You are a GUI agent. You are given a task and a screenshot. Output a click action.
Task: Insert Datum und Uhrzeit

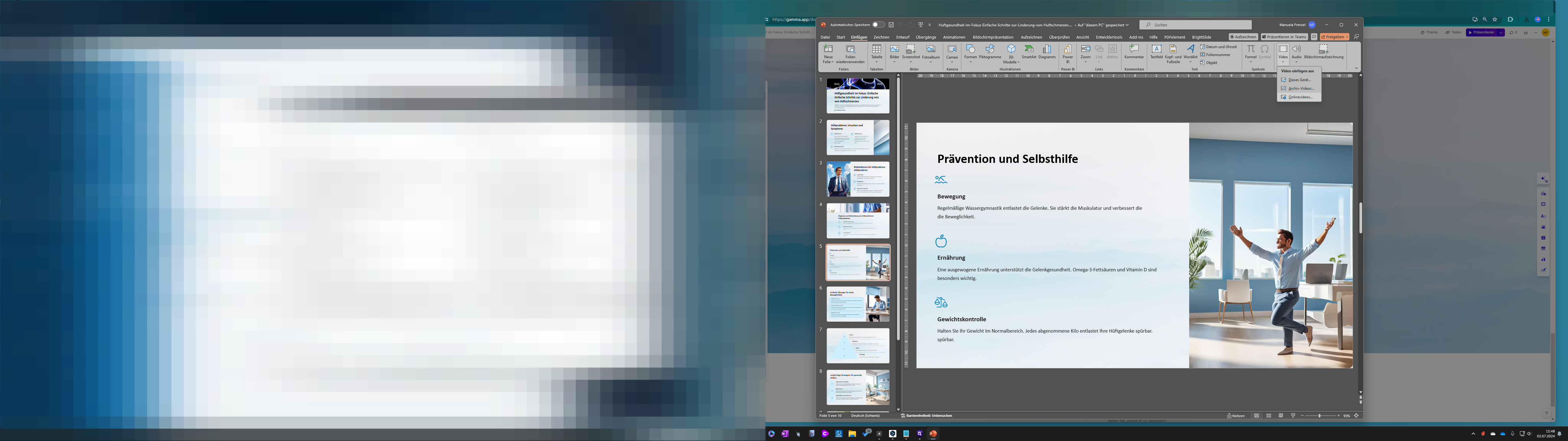[1219, 47]
